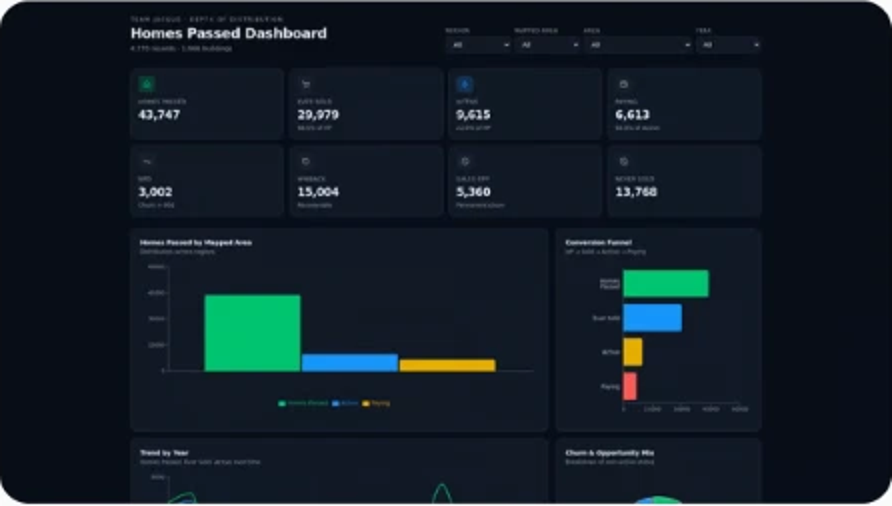Open the Year filter dropdown
The image size is (892, 506).
coord(728,44)
